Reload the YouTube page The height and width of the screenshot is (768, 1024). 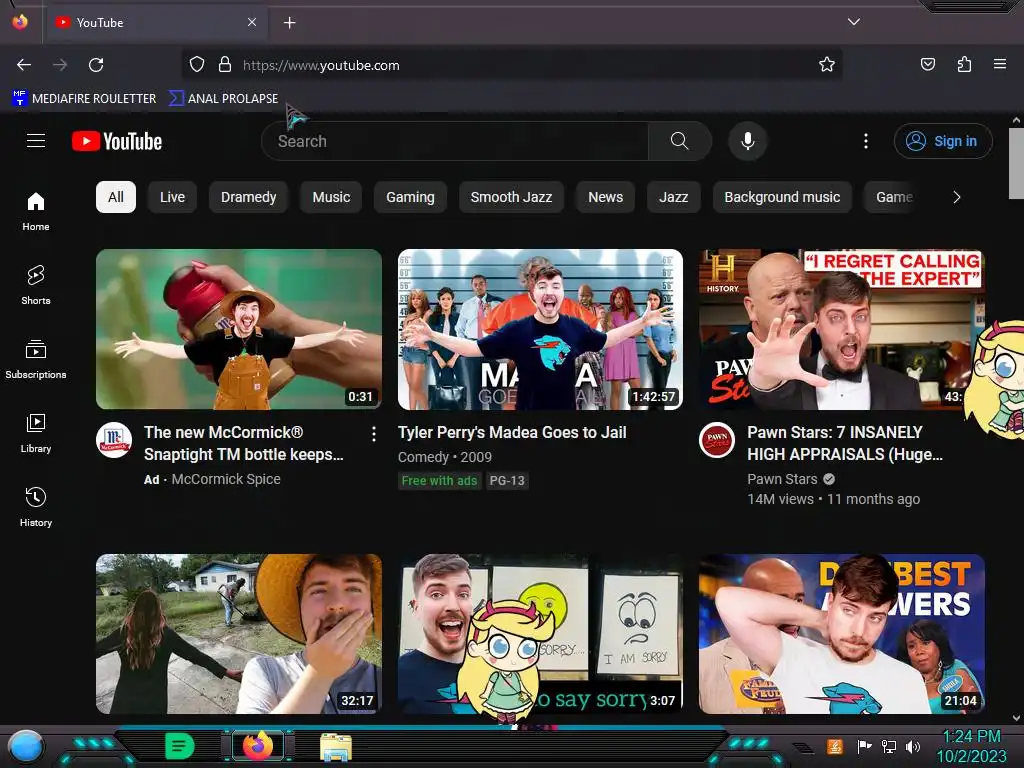coord(96,65)
